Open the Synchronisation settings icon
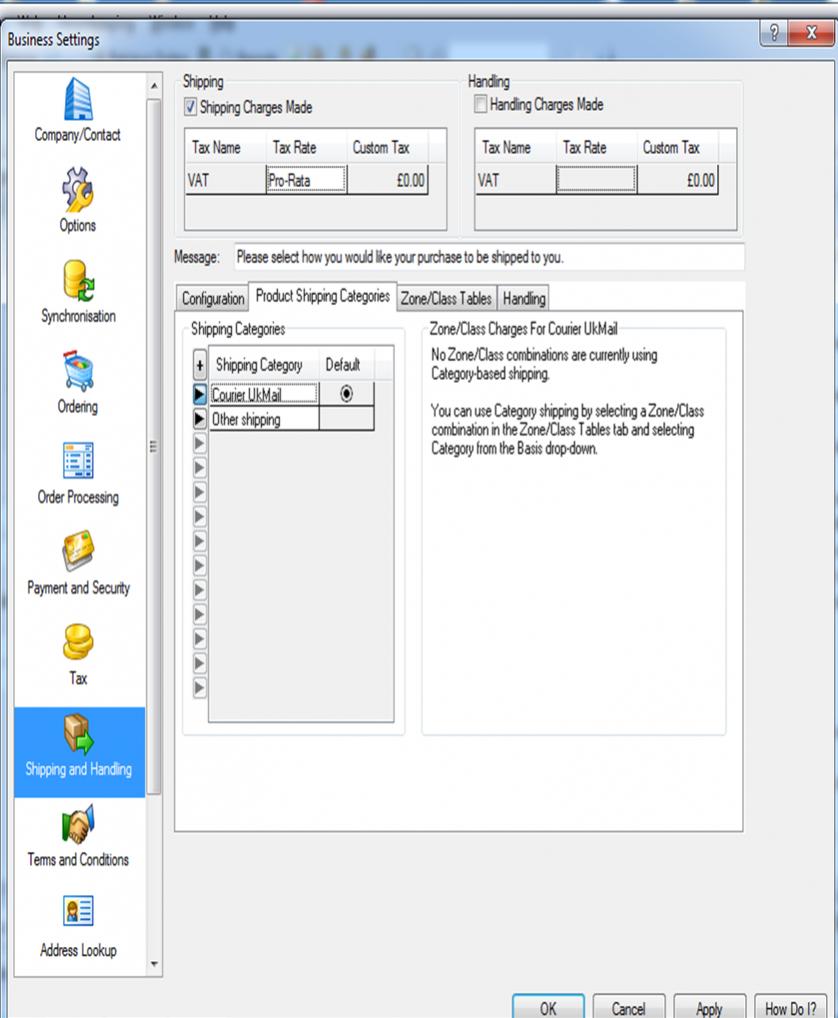Image resolution: width=838 pixels, height=1018 pixels. [x=77, y=282]
